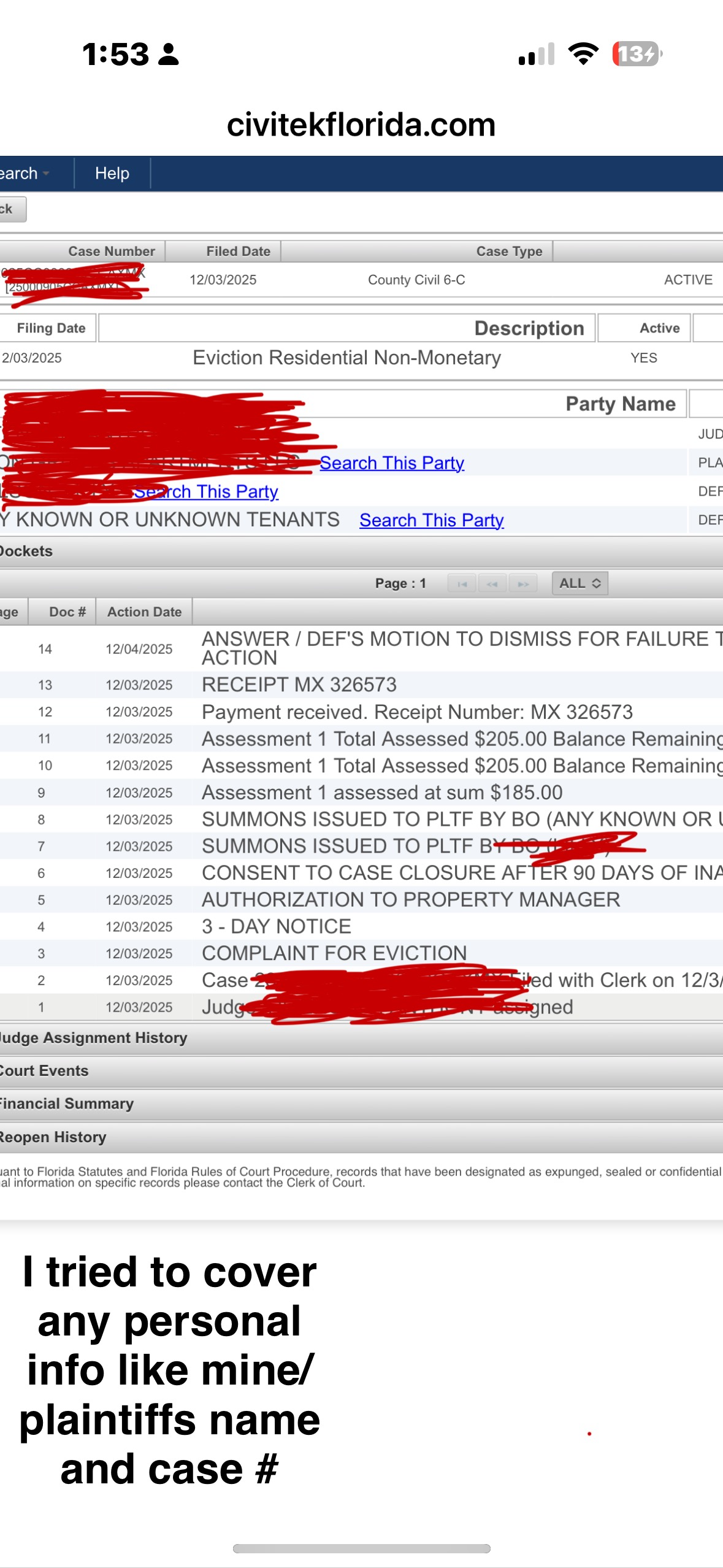Image resolution: width=723 pixels, height=1568 pixels.
Task: Open the ALL page-size dropdown
Action: pyautogui.click(x=580, y=583)
